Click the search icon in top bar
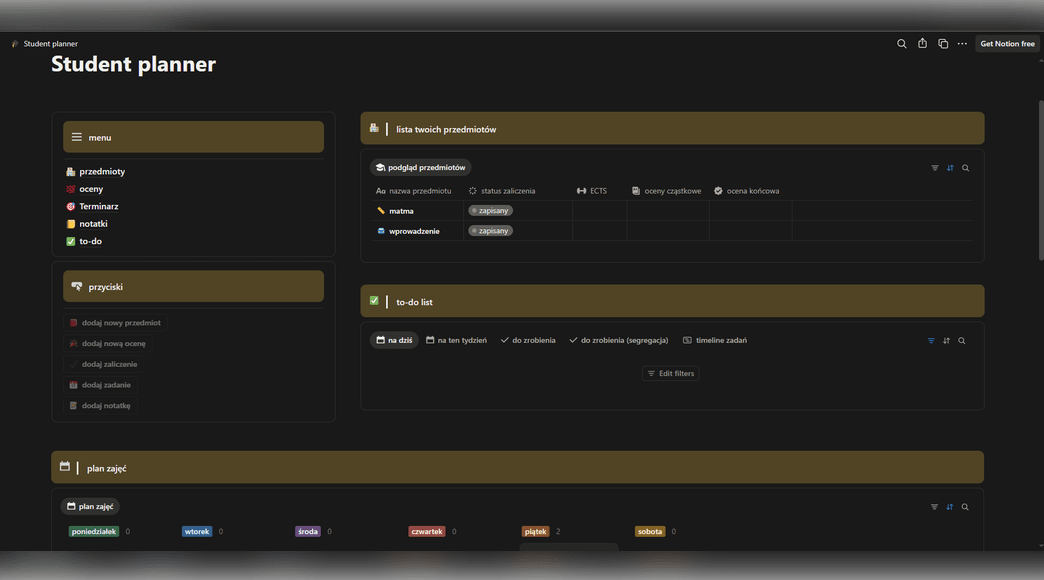Viewport: 1044px width, 580px height. coord(901,44)
